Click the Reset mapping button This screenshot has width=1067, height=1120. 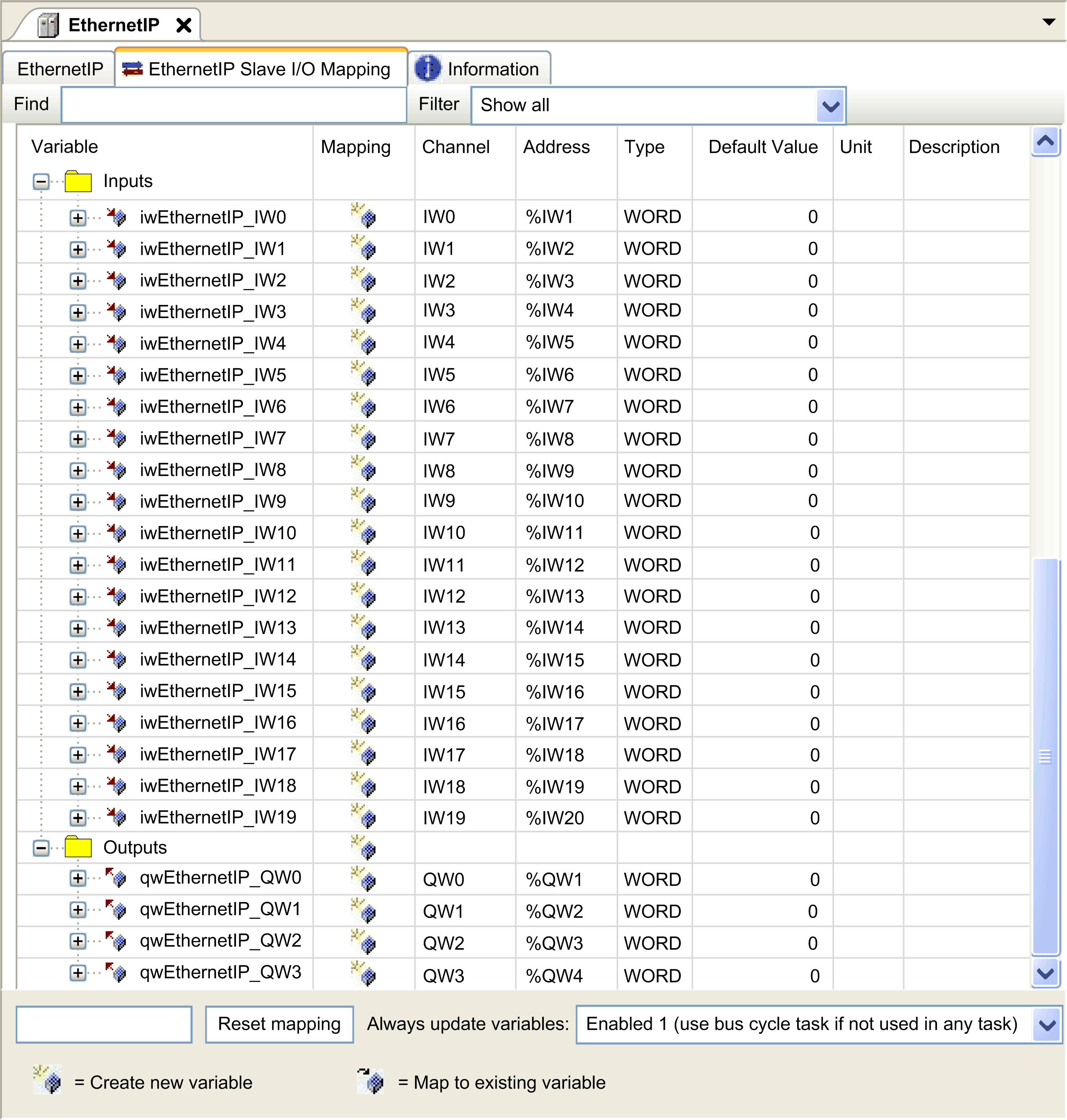pos(279,1024)
